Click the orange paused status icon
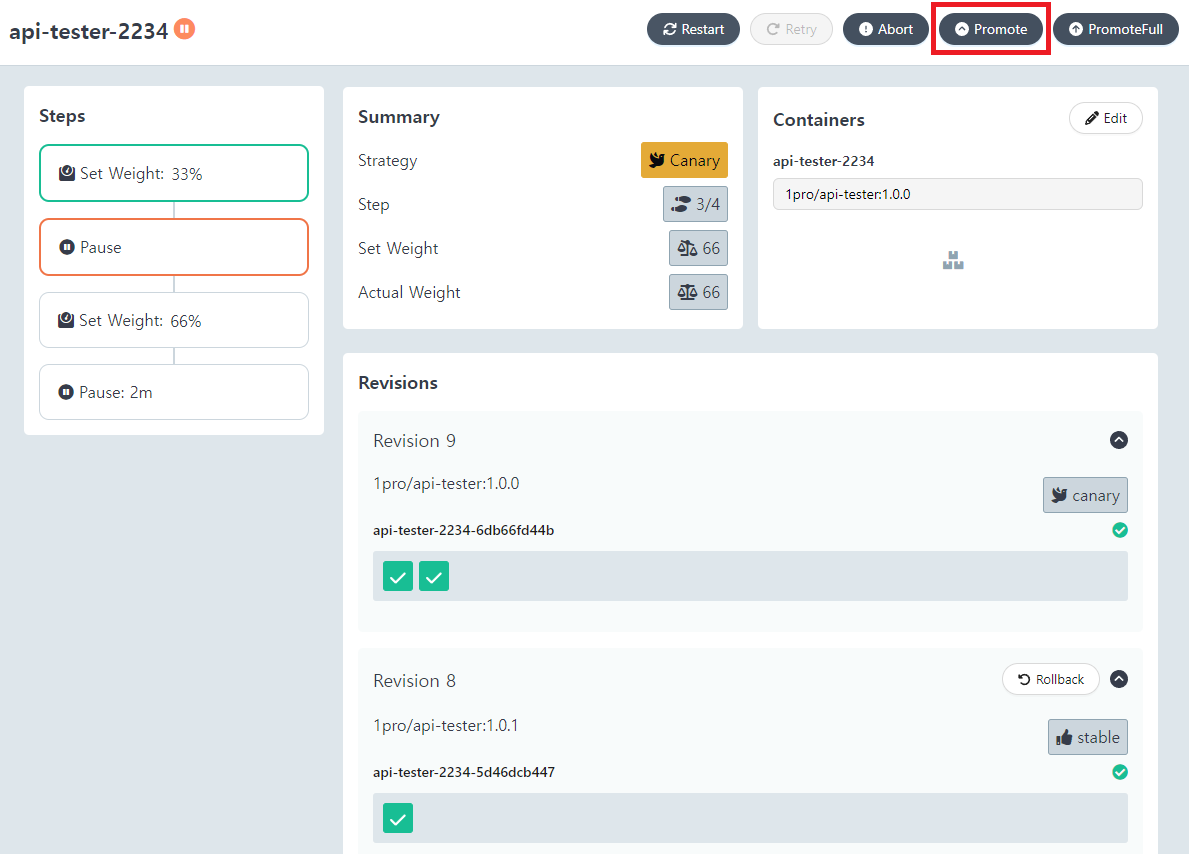Viewport: 1189px width, 854px height. 184,29
